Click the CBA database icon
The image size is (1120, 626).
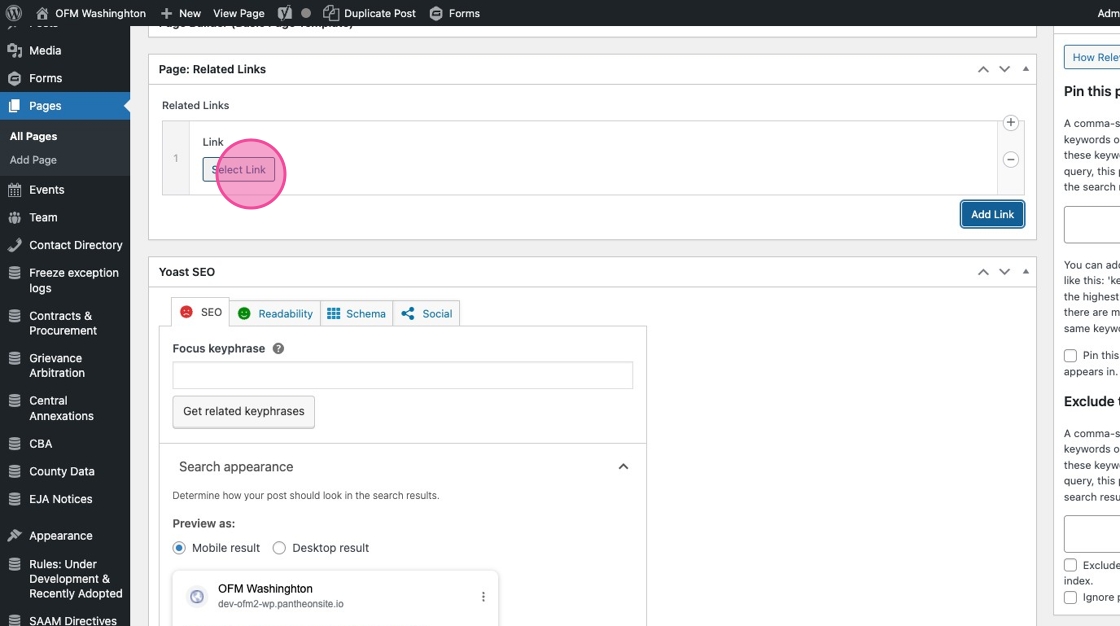coord(14,444)
